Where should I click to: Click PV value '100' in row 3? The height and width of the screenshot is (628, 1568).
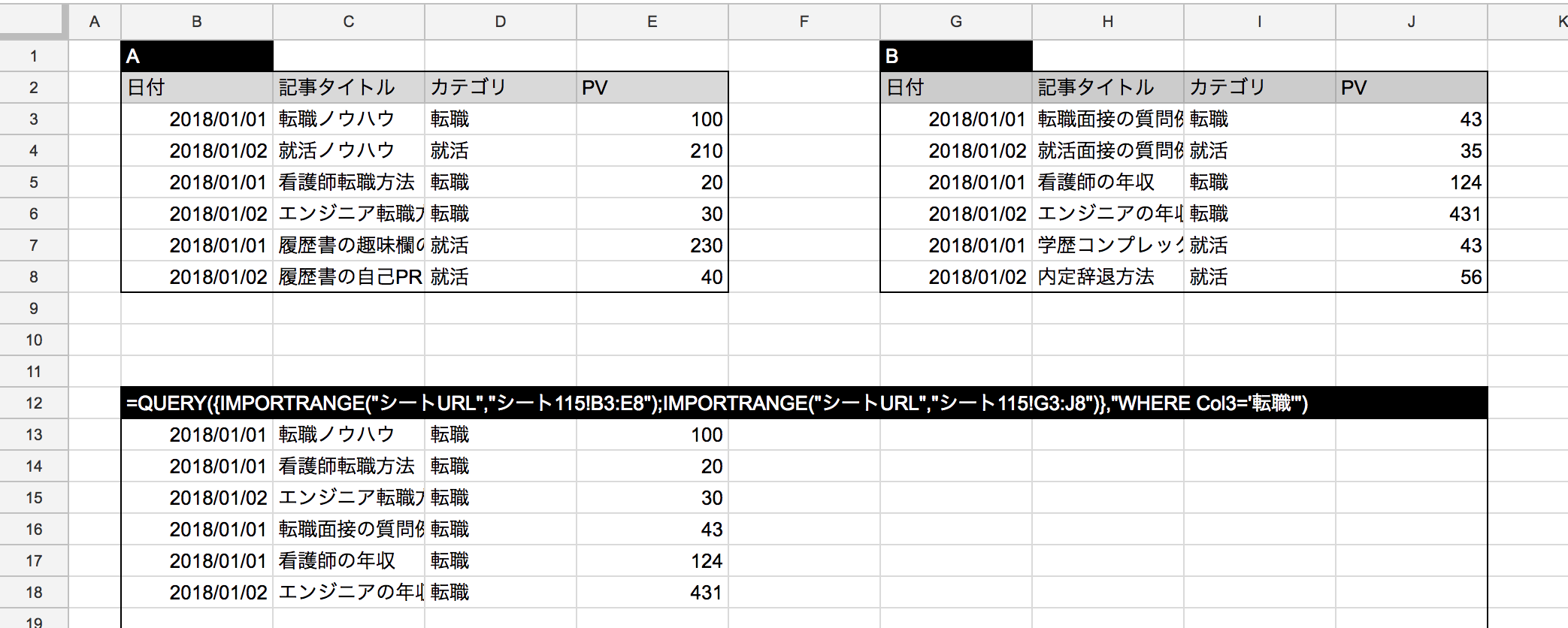652,119
